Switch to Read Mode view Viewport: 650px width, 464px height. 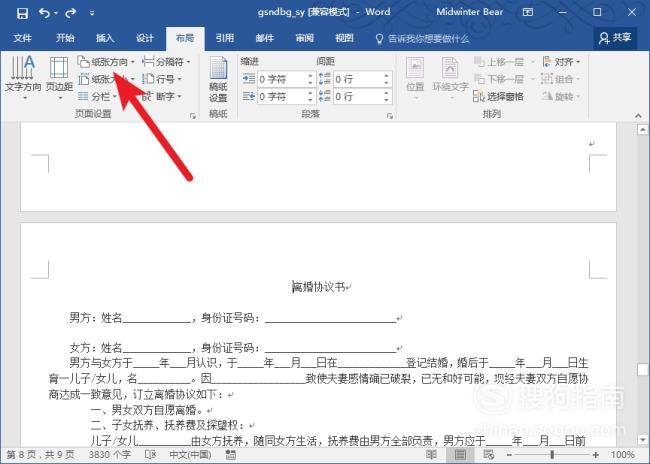432,455
